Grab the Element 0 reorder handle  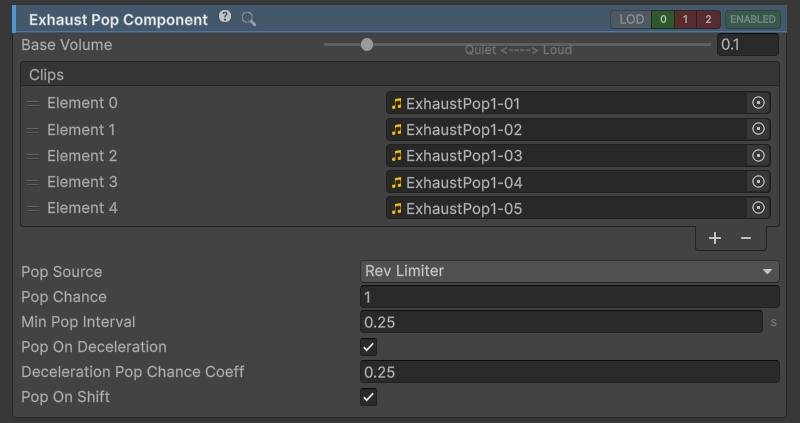pyautogui.click(x=33, y=104)
